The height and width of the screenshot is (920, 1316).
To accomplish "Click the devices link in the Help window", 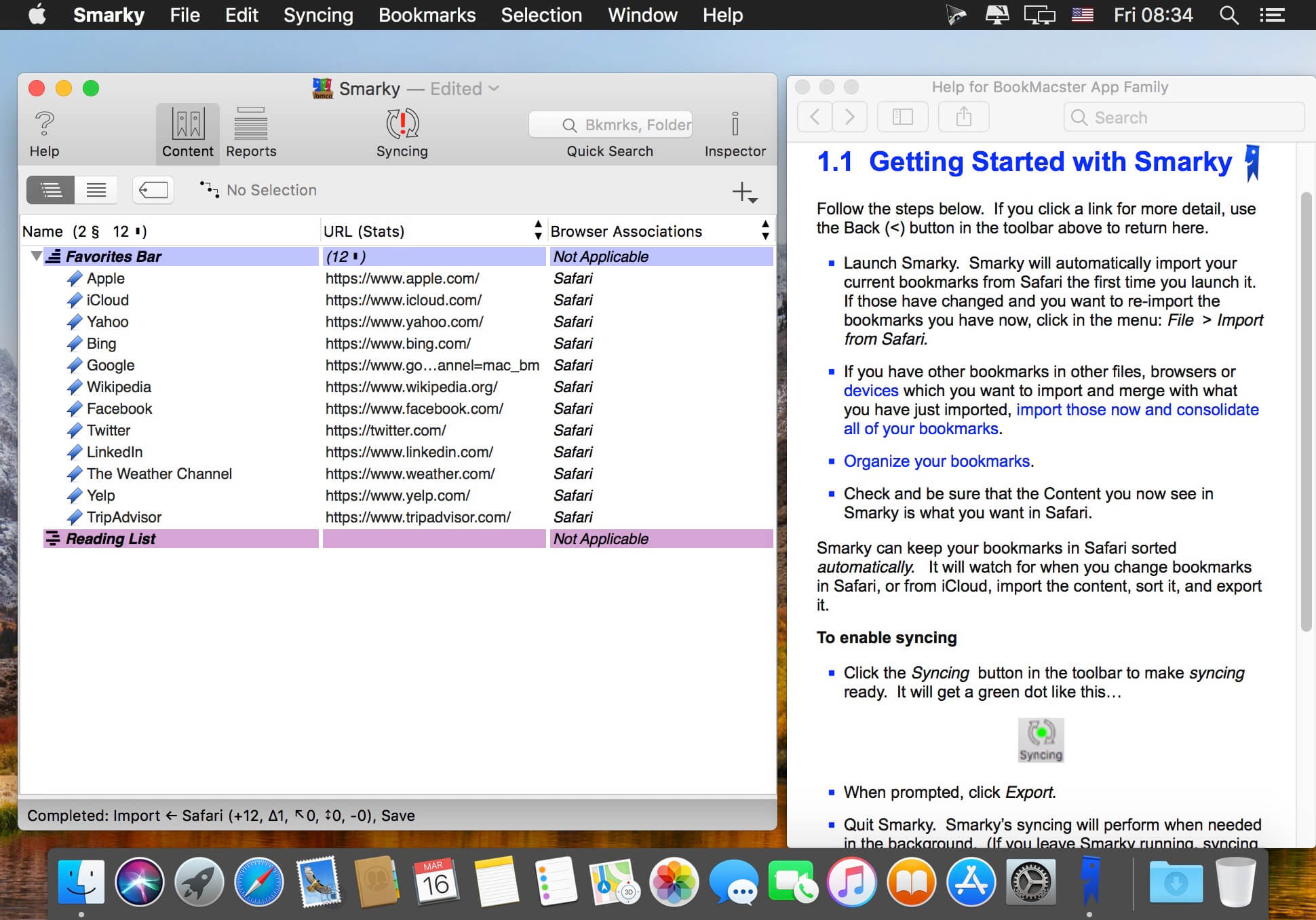I will click(x=870, y=391).
